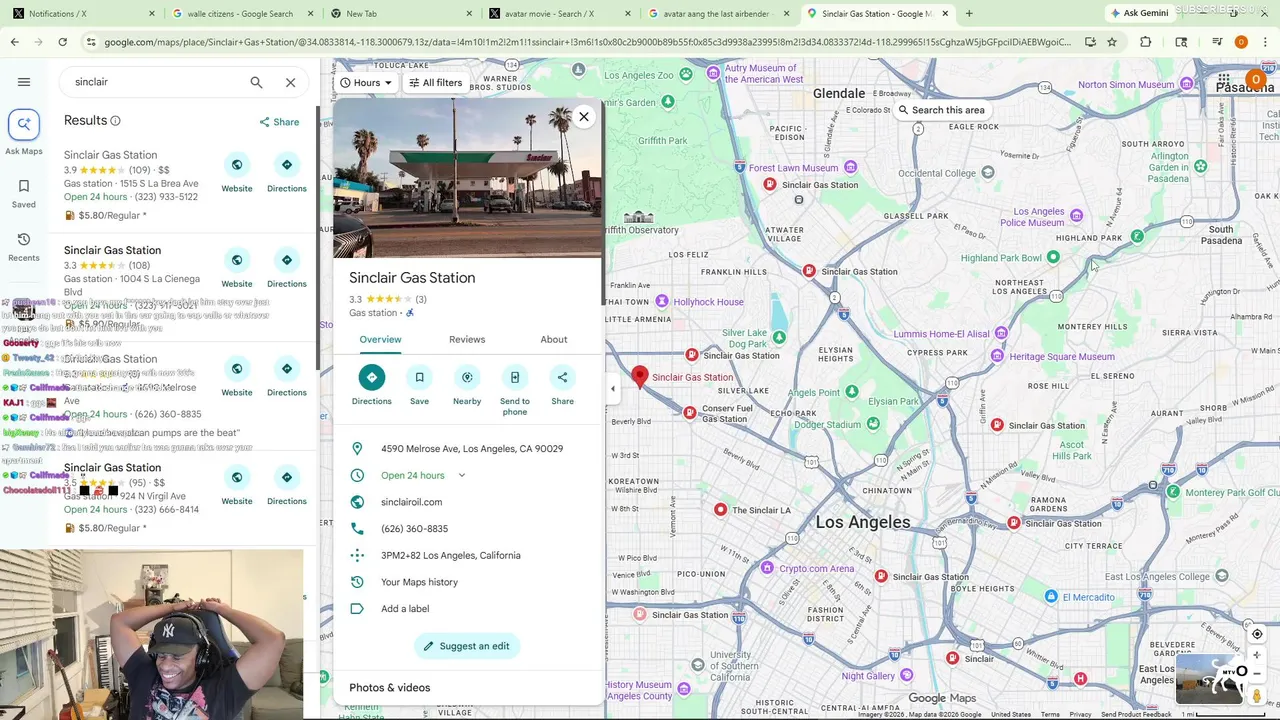This screenshot has width=1280, height=720.
Task: Go back in browser history
Action: pyautogui.click(x=14, y=42)
